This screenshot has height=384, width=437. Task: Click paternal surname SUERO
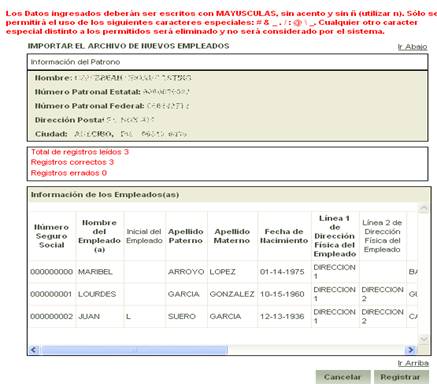click(x=182, y=317)
